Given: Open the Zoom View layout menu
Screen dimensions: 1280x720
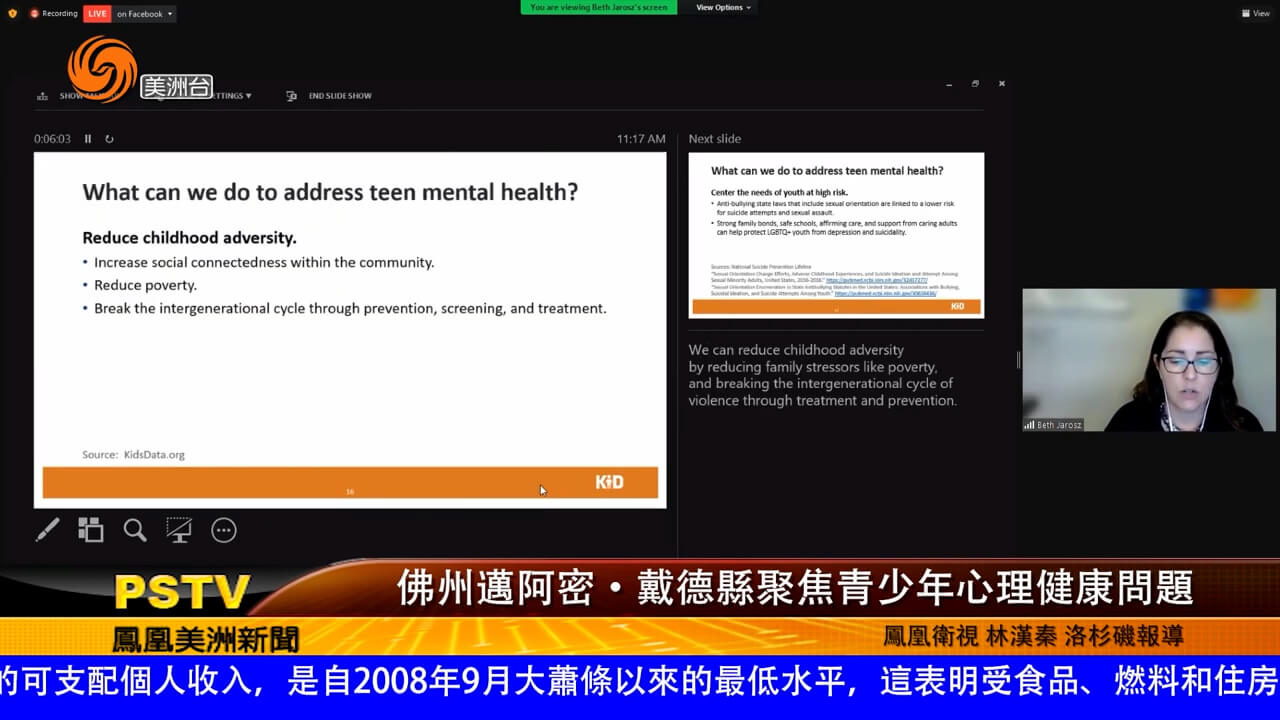Looking at the screenshot, I should point(1255,14).
